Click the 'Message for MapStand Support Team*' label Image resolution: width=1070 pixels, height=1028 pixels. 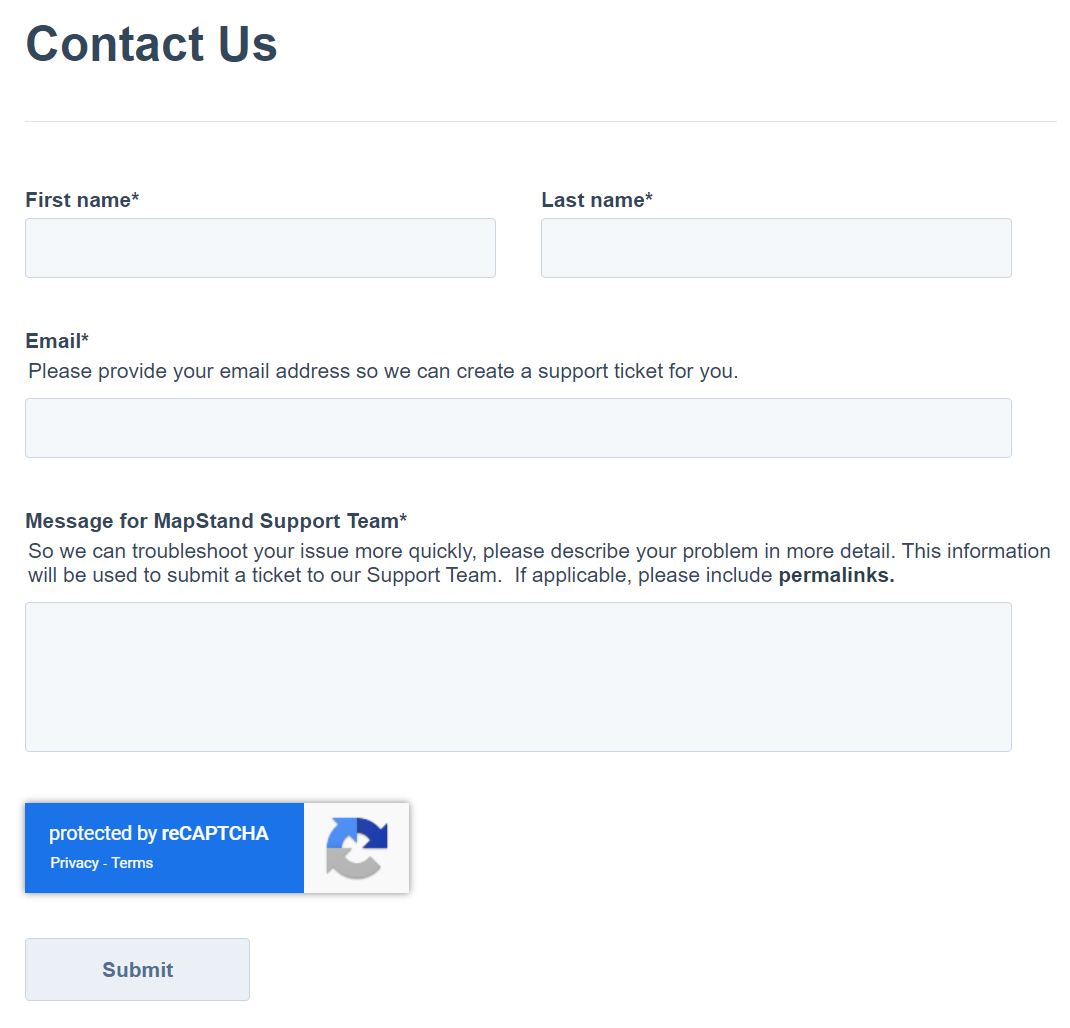[216, 521]
